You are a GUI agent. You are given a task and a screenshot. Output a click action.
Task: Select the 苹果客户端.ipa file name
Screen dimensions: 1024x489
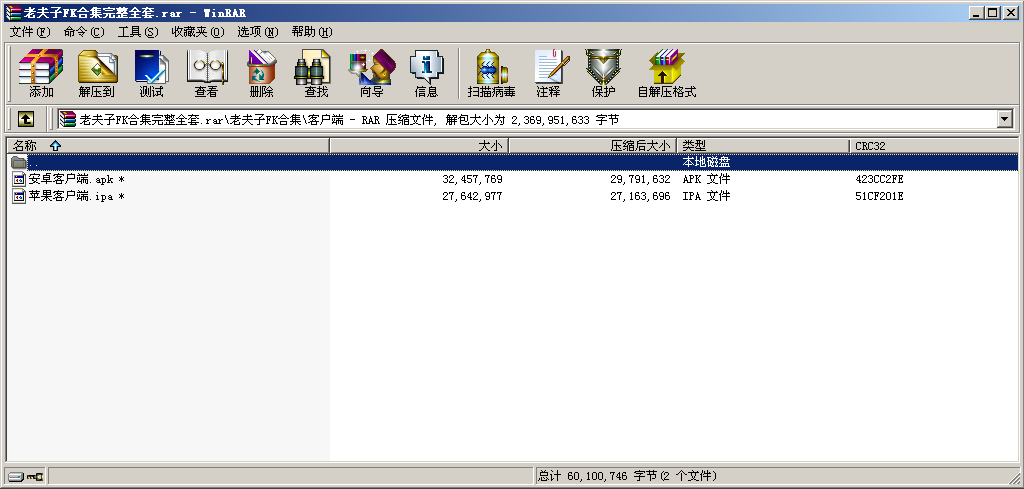(x=76, y=196)
